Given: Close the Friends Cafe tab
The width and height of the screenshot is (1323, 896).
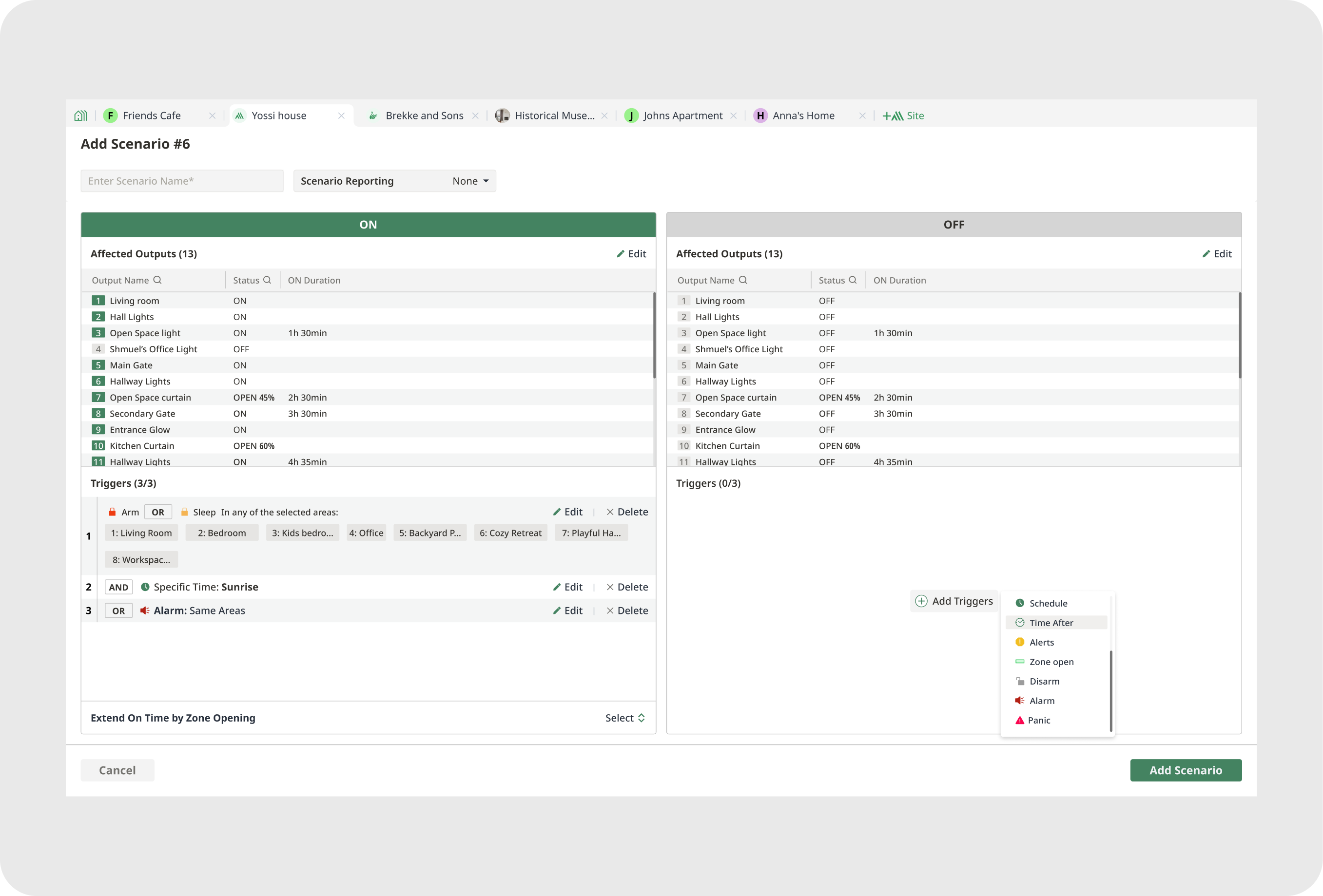Looking at the screenshot, I should click(x=213, y=115).
